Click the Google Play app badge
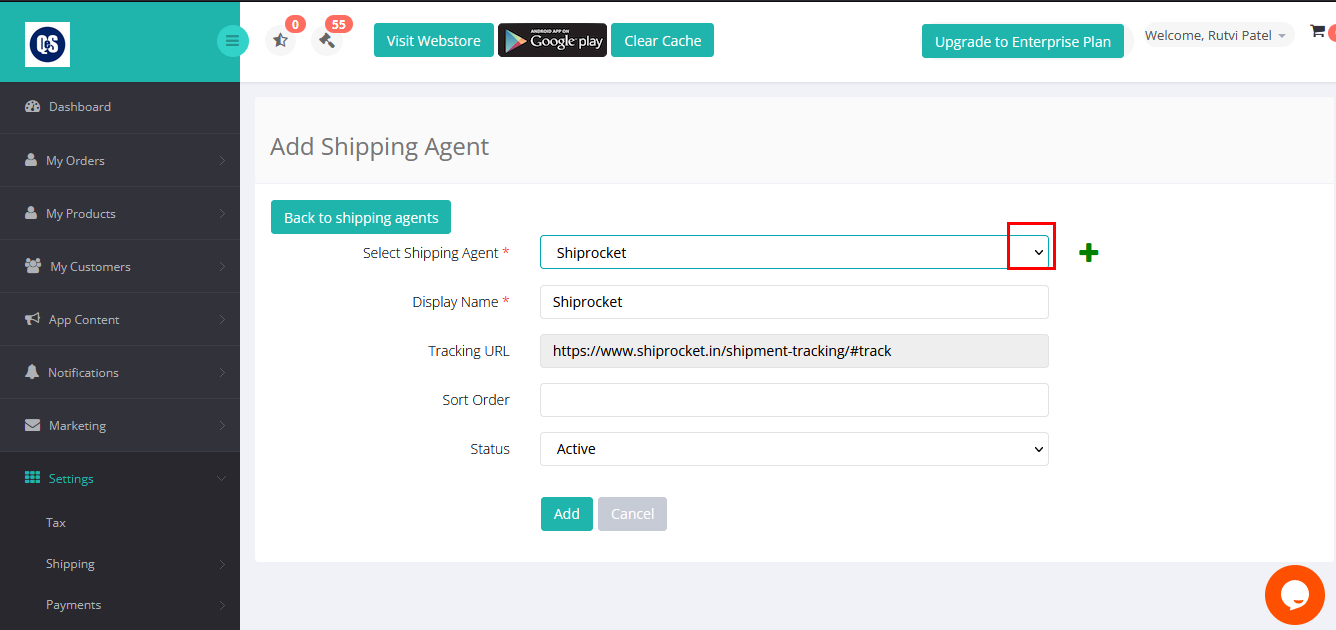The width and height of the screenshot is (1336, 630). click(552, 40)
